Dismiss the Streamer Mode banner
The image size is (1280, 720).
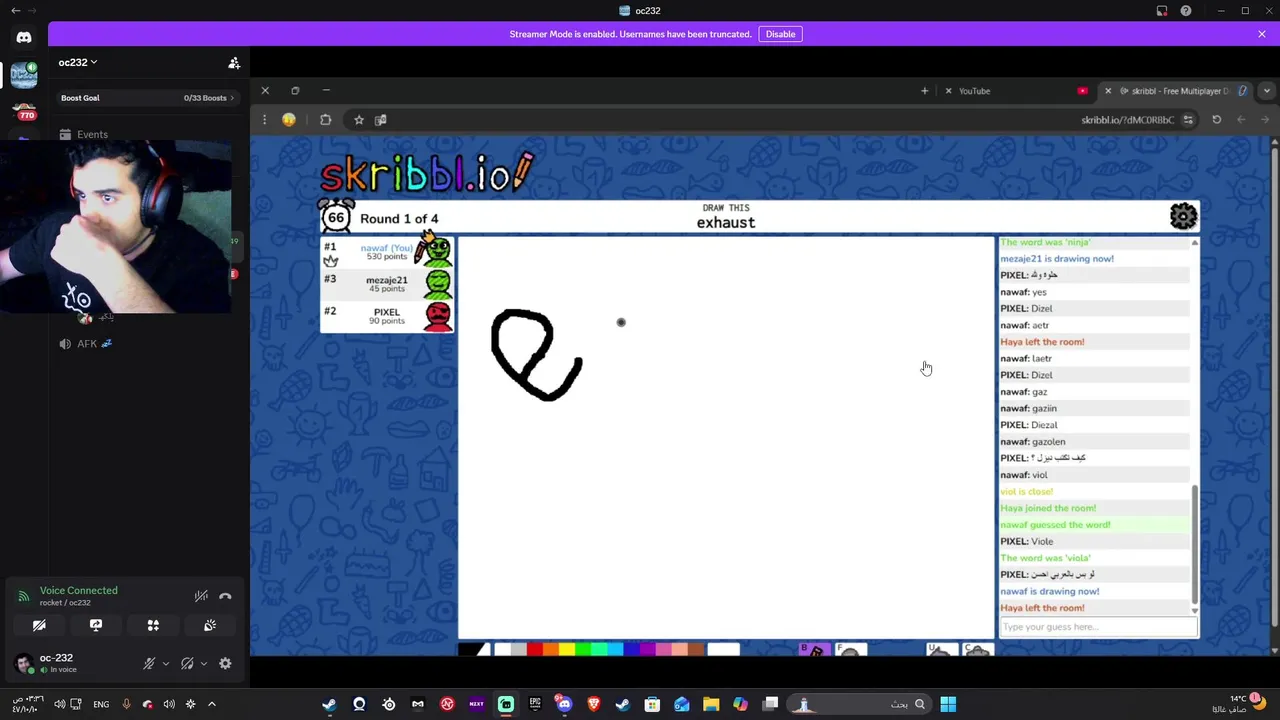[x=1262, y=34]
